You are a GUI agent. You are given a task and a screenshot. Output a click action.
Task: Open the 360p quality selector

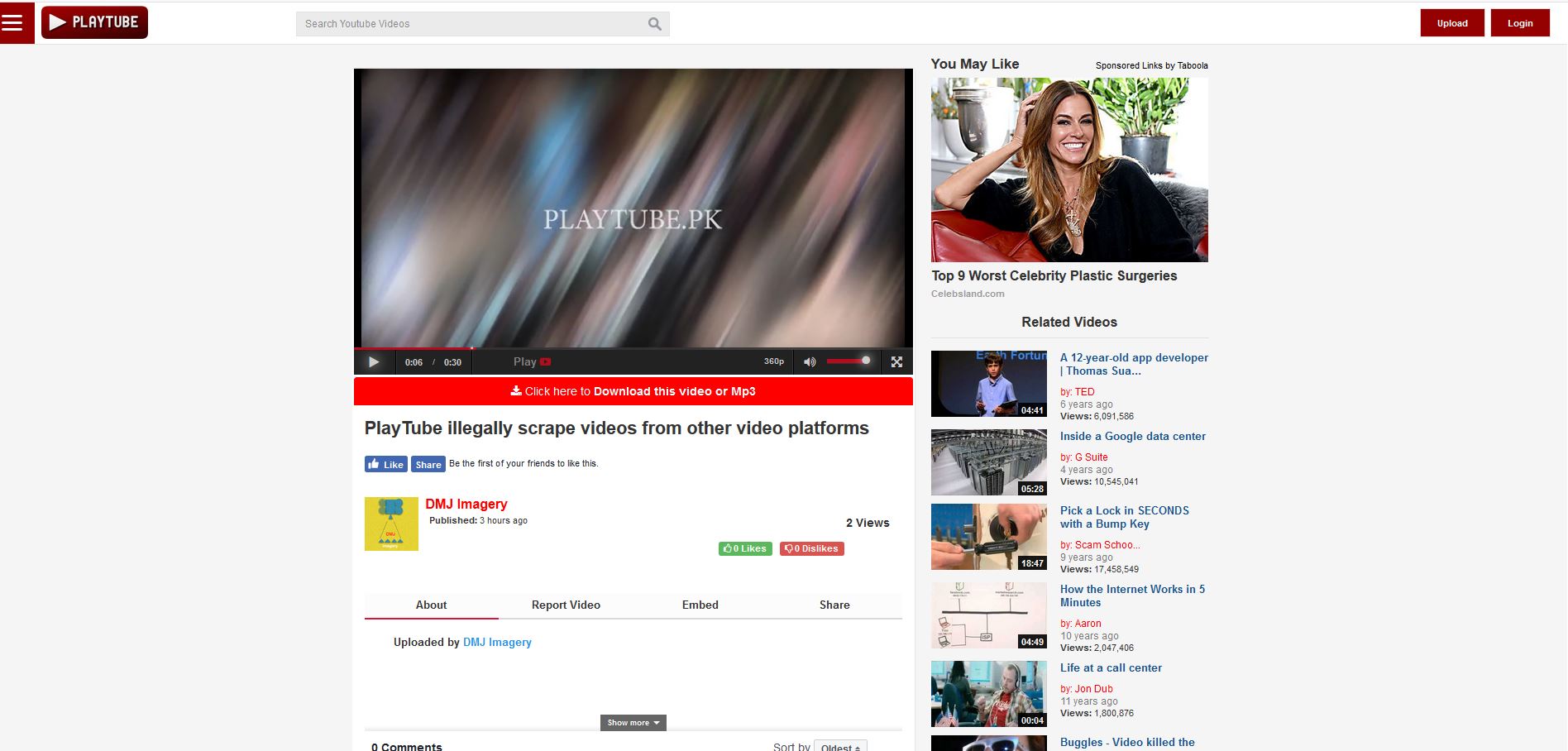point(774,361)
